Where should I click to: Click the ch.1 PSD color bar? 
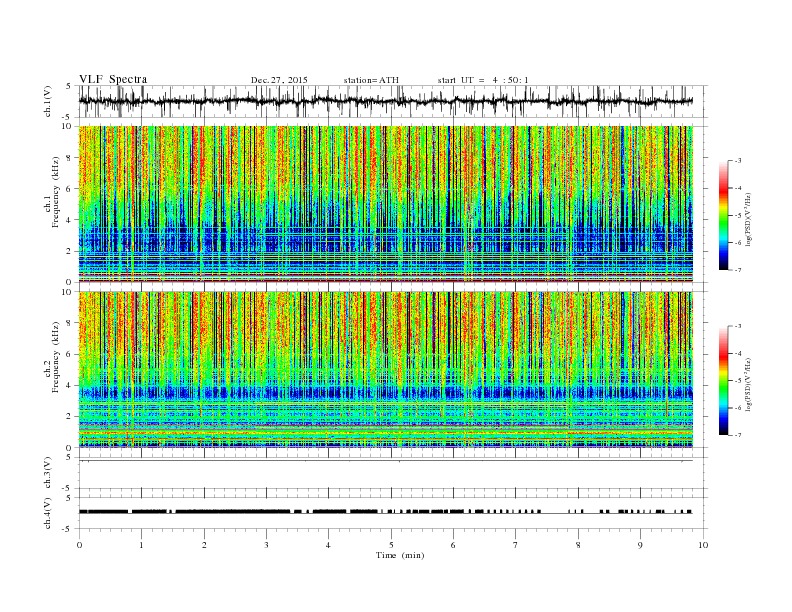pos(723,215)
